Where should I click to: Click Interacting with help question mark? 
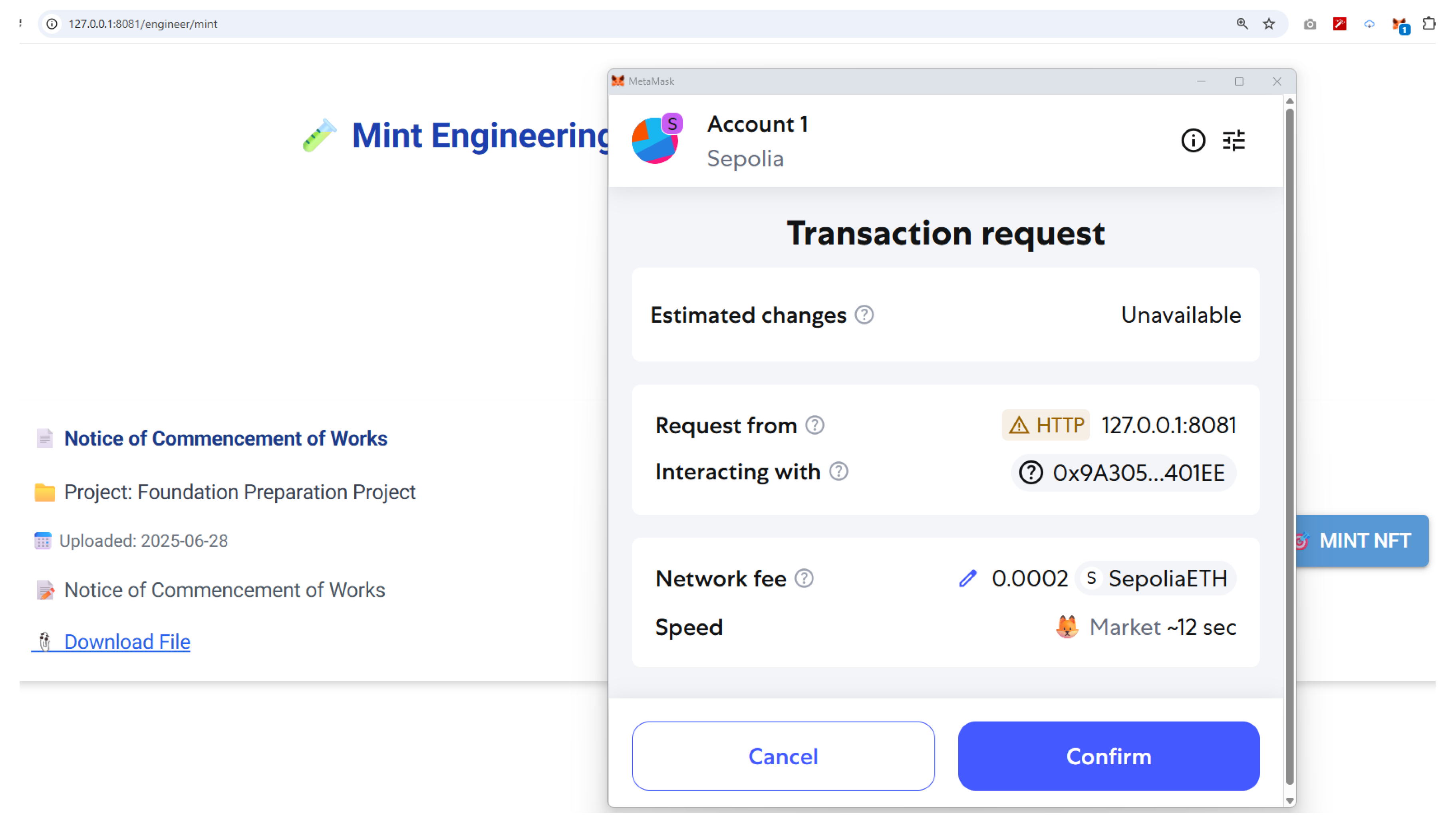pyautogui.click(x=838, y=472)
